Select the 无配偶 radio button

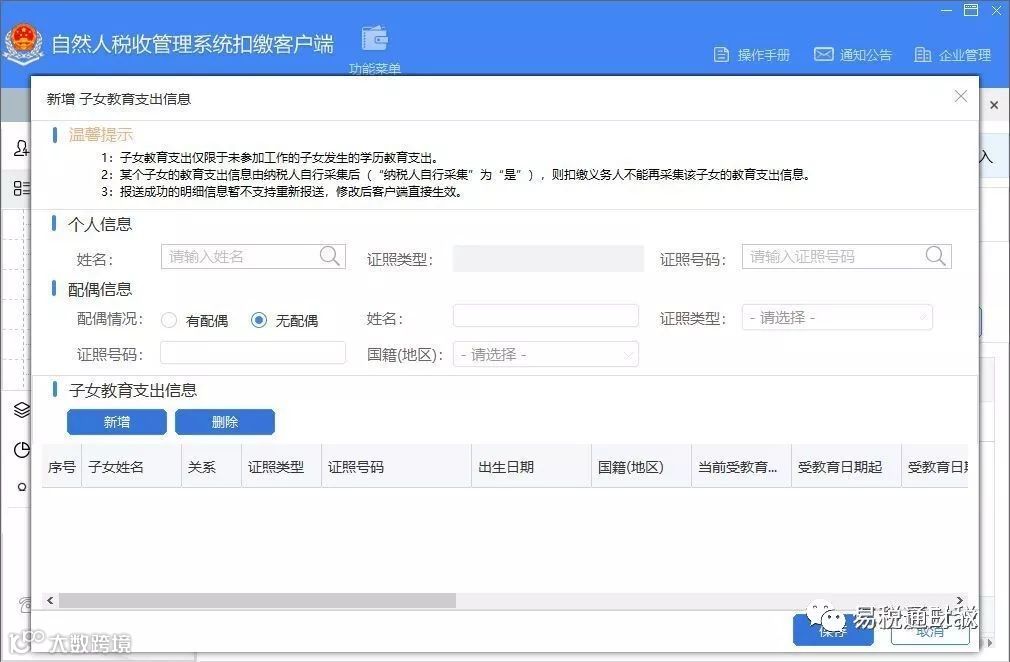tap(259, 320)
